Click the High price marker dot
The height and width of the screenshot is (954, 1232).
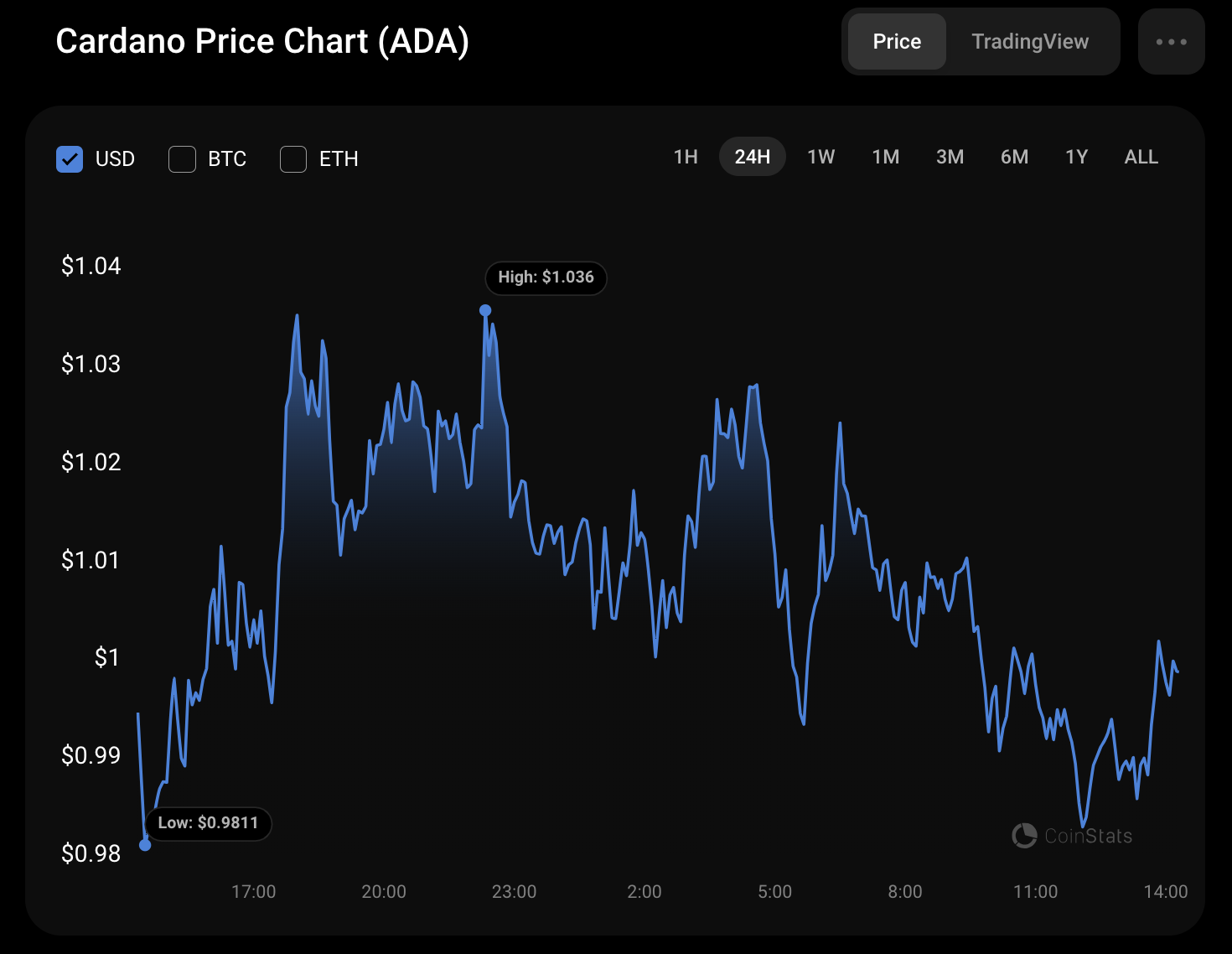pos(485,310)
